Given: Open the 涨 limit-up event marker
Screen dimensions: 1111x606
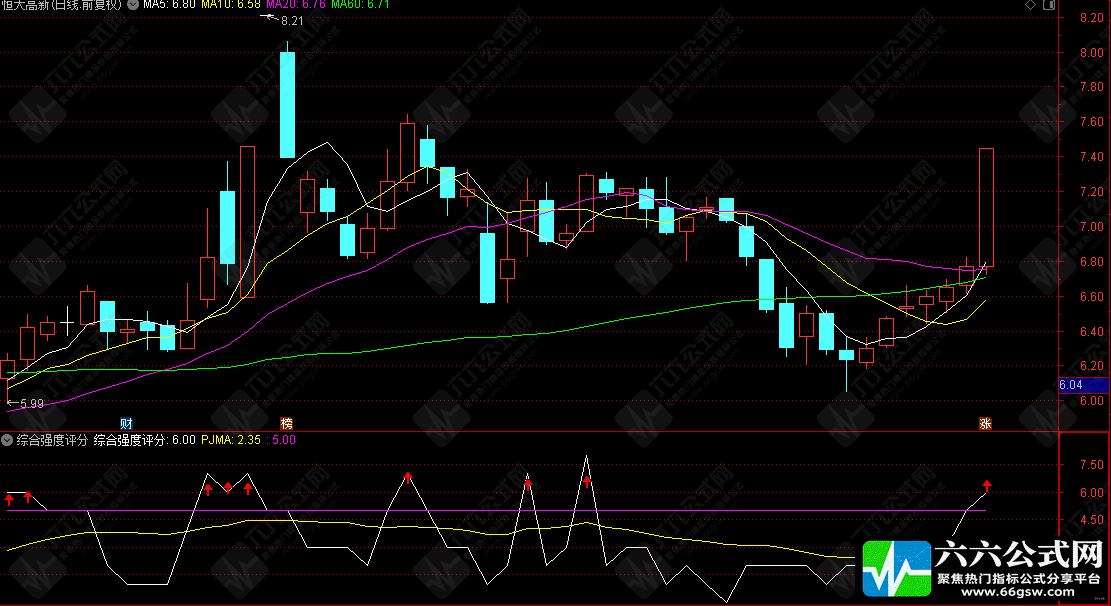Looking at the screenshot, I should [x=985, y=424].
